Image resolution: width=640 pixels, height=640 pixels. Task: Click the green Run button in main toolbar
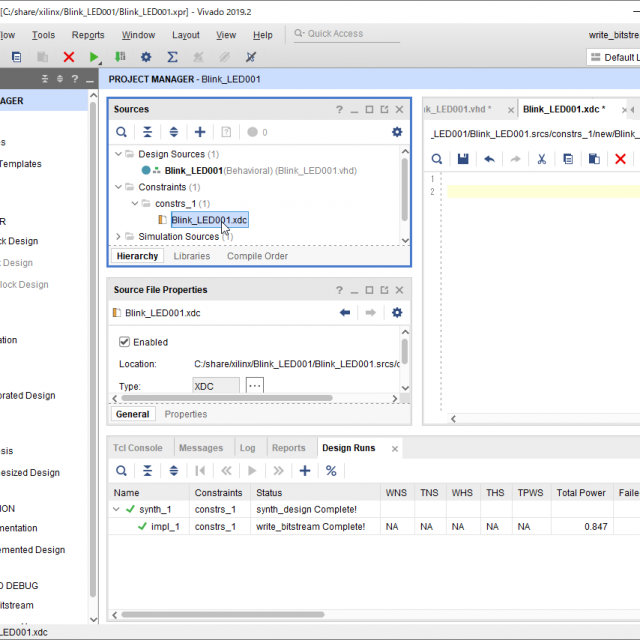point(95,57)
